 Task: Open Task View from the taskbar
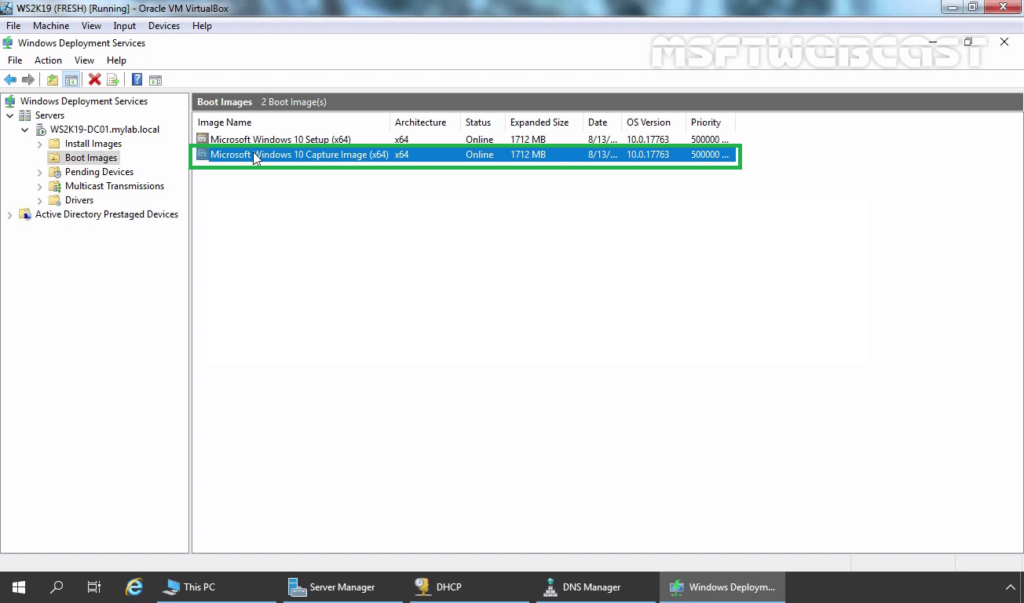tap(94, 587)
